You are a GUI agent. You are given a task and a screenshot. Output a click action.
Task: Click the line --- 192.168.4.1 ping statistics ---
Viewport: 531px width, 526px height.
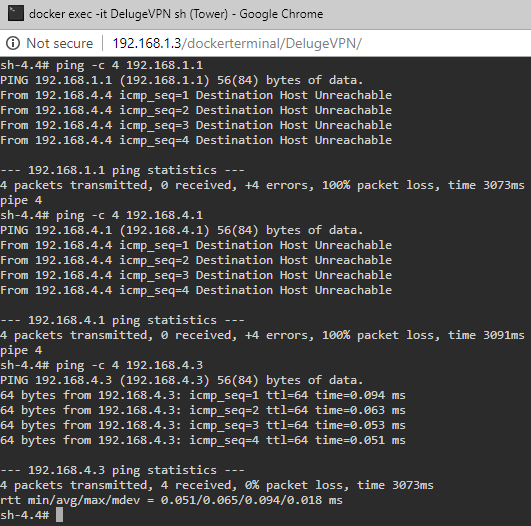pyautogui.click(x=122, y=320)
